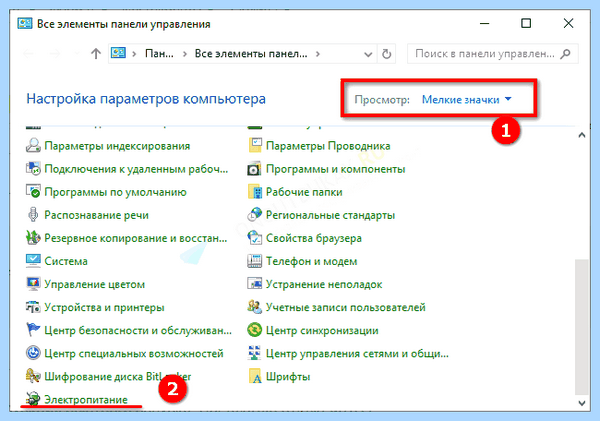The width and height of the screenshot is (600, 421).
Task: Click the search magnifier icon
Action: click(565, 54)
